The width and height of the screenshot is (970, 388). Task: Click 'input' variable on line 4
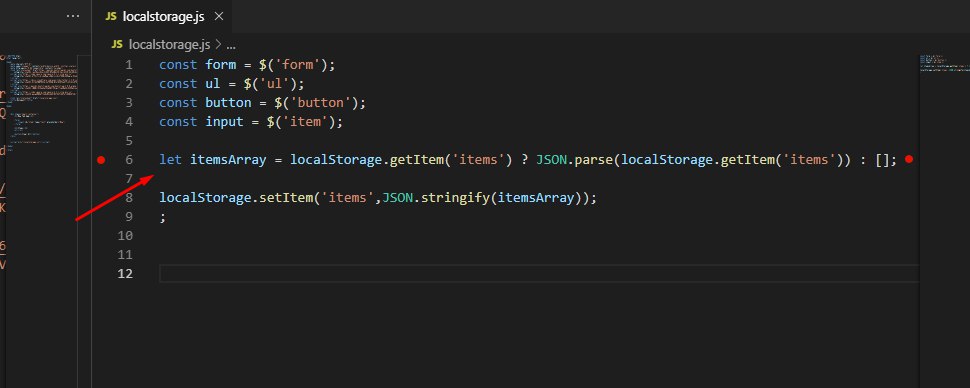[x=225, y=122]
